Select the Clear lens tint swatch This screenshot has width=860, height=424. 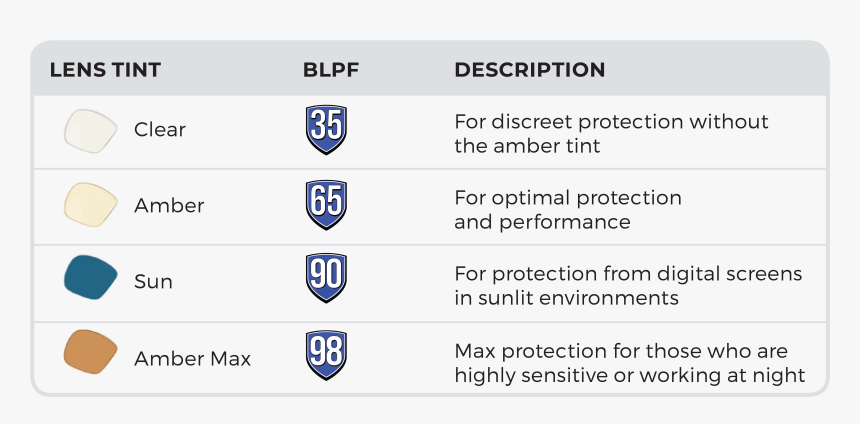coord(90,131)
